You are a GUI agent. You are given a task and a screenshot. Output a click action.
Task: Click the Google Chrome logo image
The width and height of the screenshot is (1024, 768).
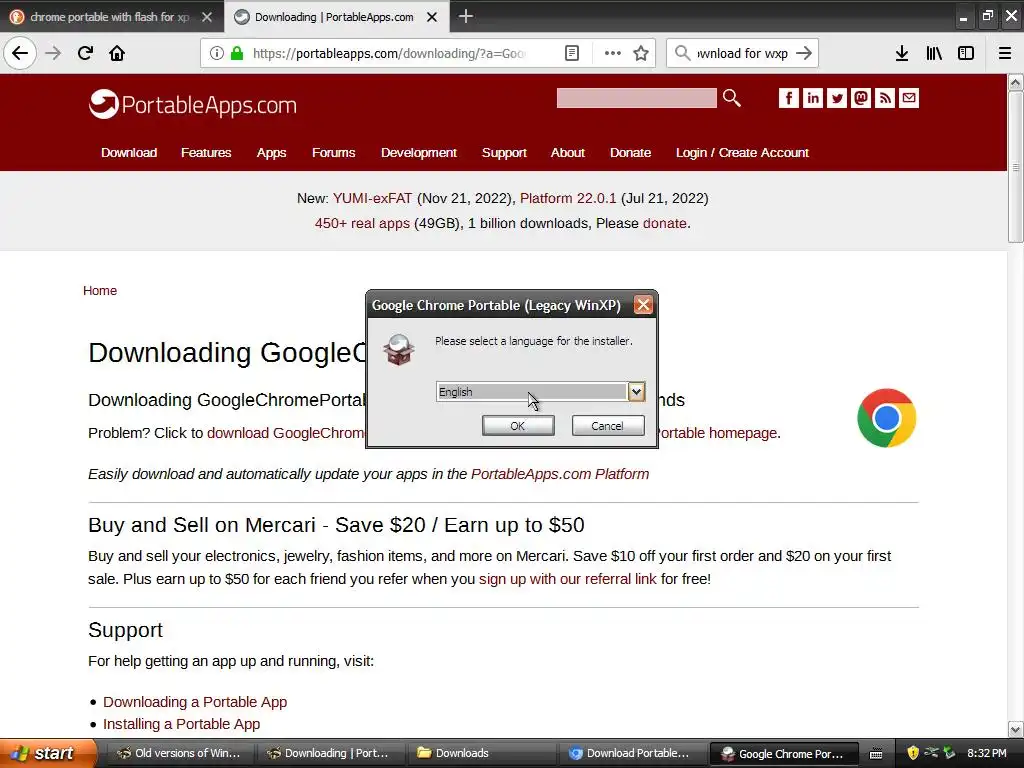886,418
